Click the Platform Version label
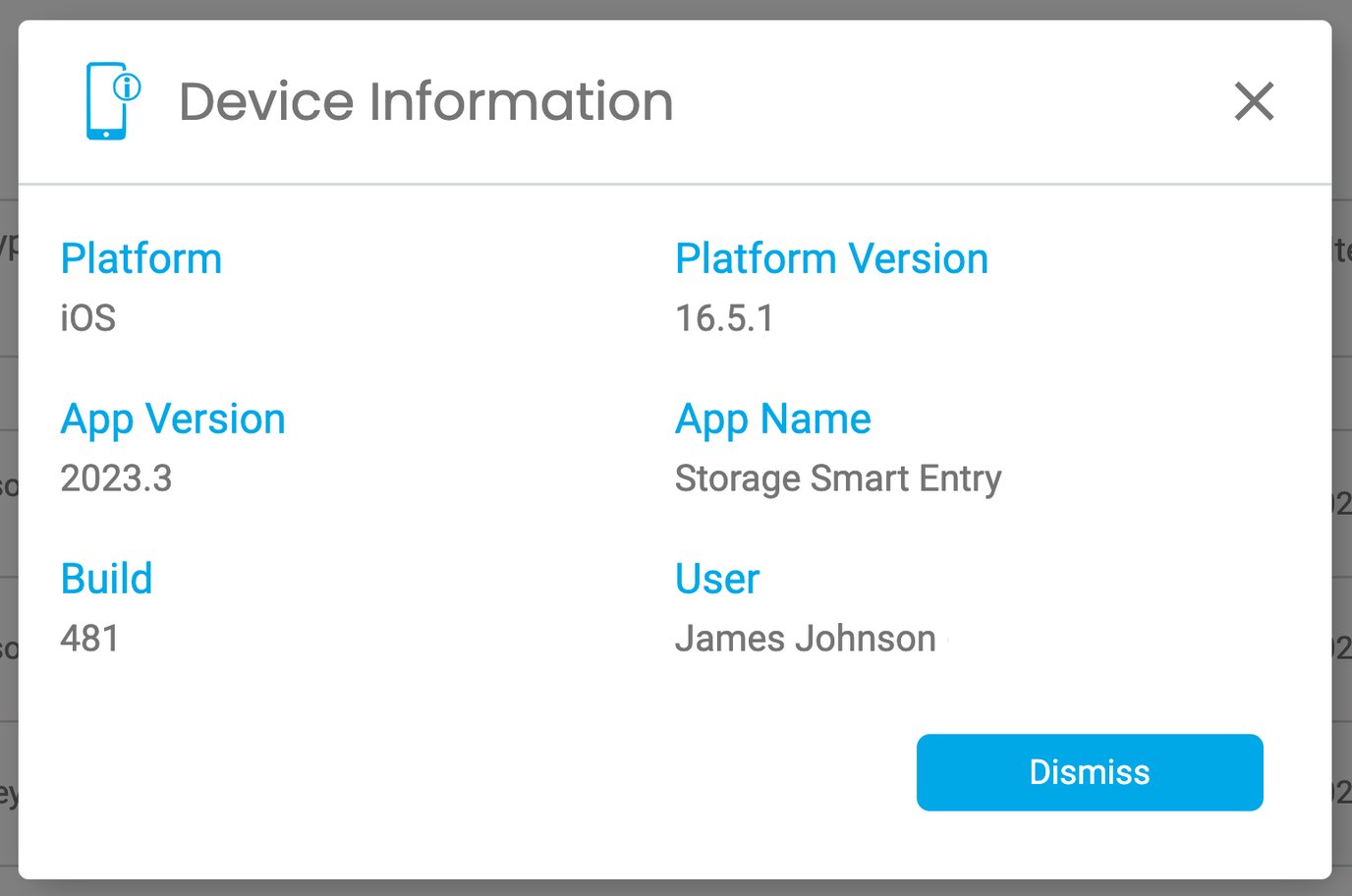1352x896 pixels. (831, 258)
